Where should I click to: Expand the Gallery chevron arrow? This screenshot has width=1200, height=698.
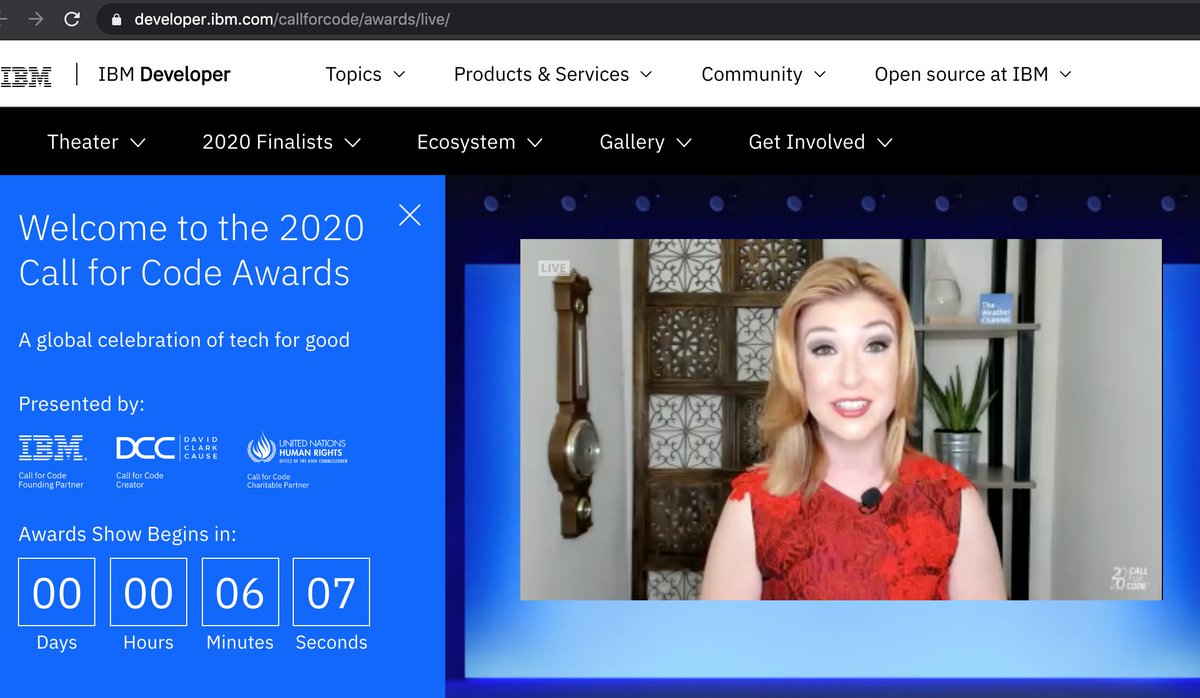[684, 143]
